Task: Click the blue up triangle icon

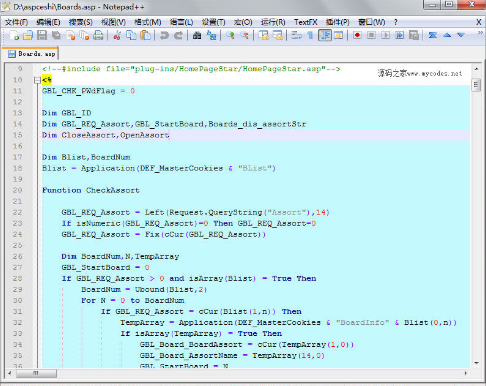Action: coord(447,35)
